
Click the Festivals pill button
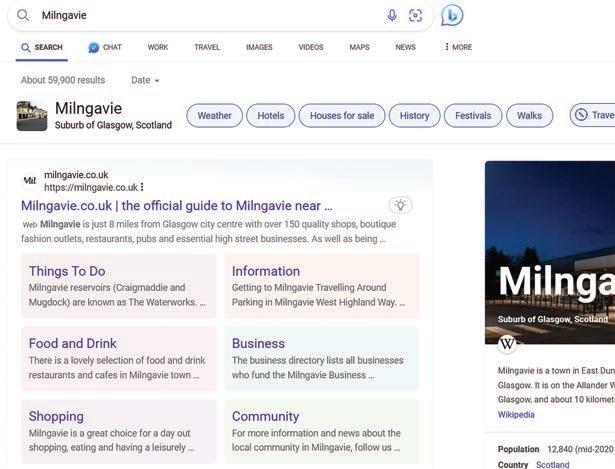click(x=473, y=116)
